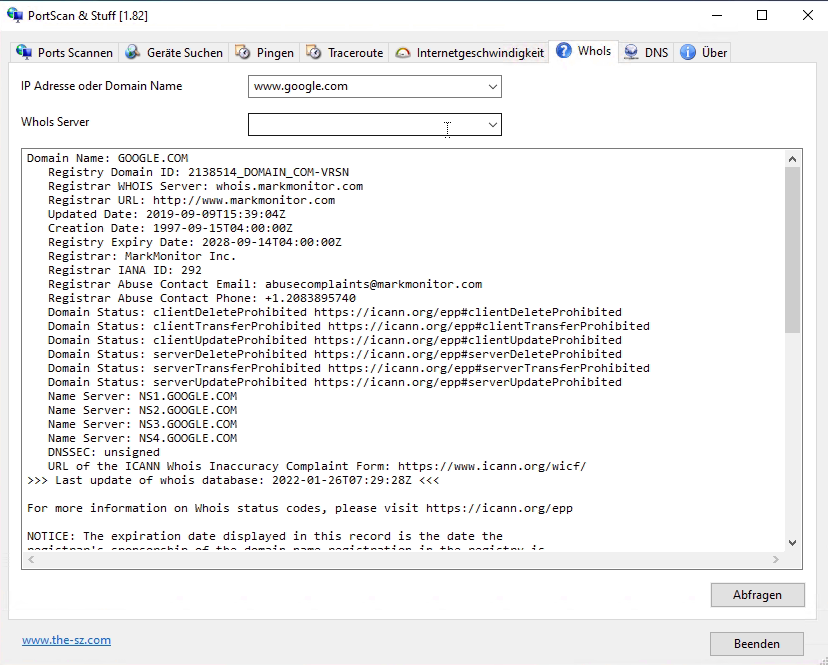The height and width of the screenshot is (665, 828).
Task: Switch to the Traceroute tab
Action: coord(344,51)
